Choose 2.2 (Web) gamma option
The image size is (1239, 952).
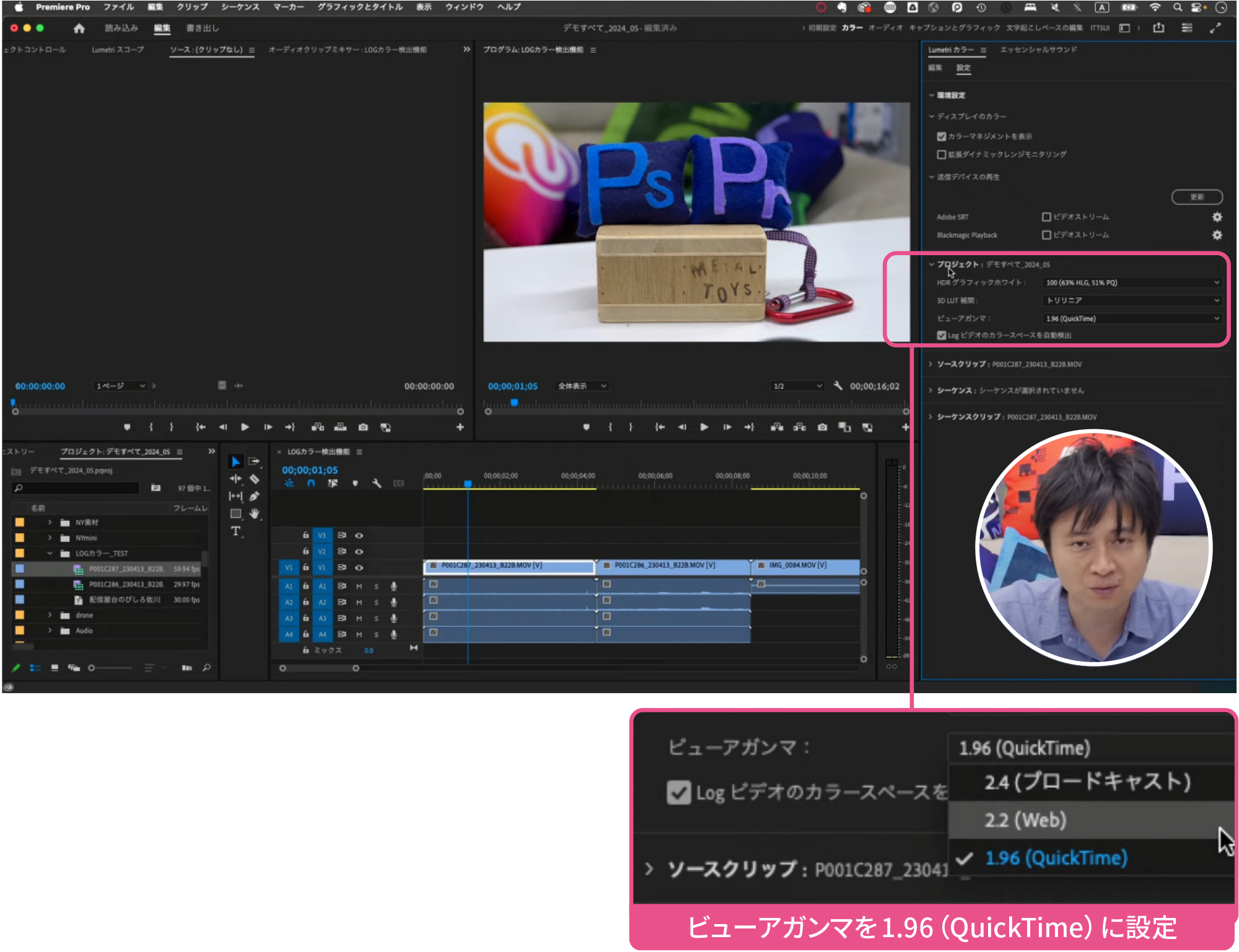(x=1090, y=820)
